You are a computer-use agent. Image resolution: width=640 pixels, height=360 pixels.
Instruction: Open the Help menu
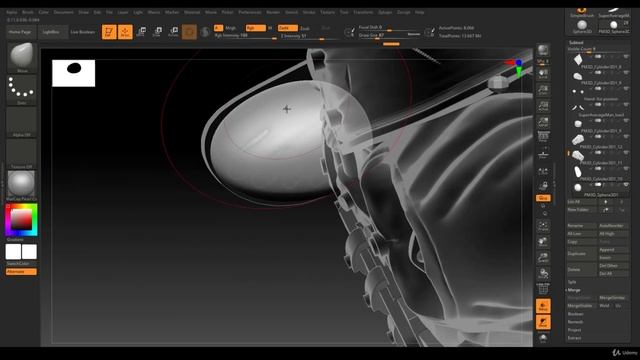tap(420, 12)
